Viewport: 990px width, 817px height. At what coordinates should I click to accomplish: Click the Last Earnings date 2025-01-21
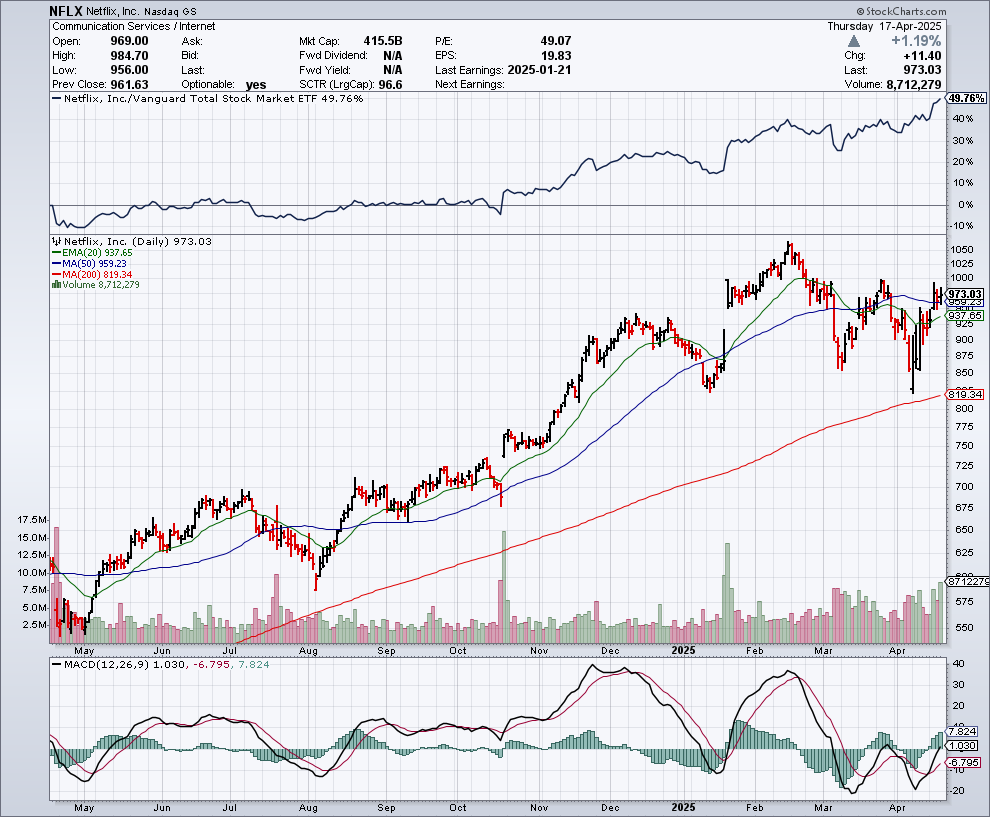pos(539,70)
